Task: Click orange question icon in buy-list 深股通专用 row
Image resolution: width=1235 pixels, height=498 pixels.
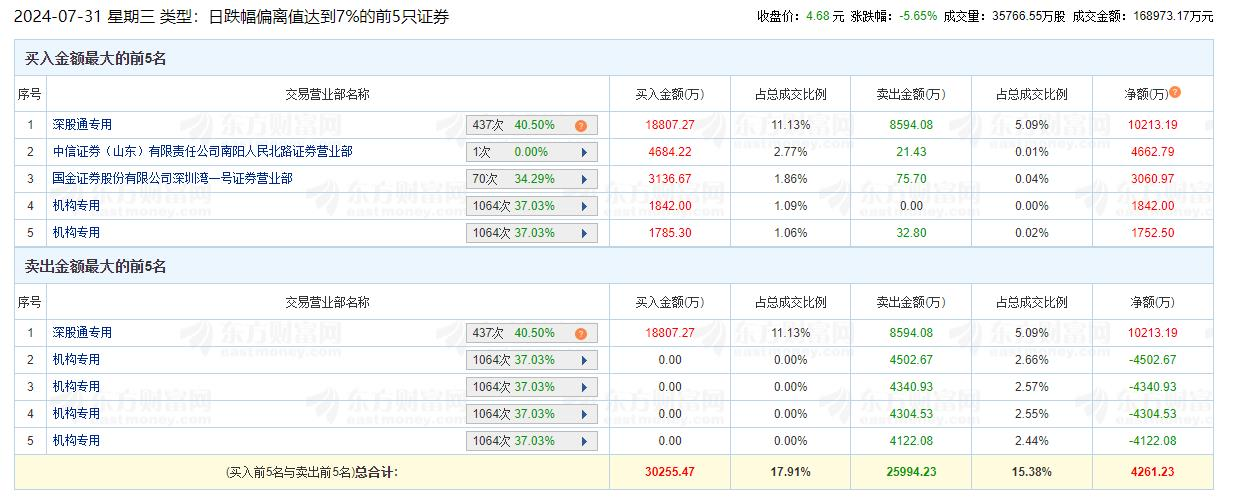Action: pos(580,126)
